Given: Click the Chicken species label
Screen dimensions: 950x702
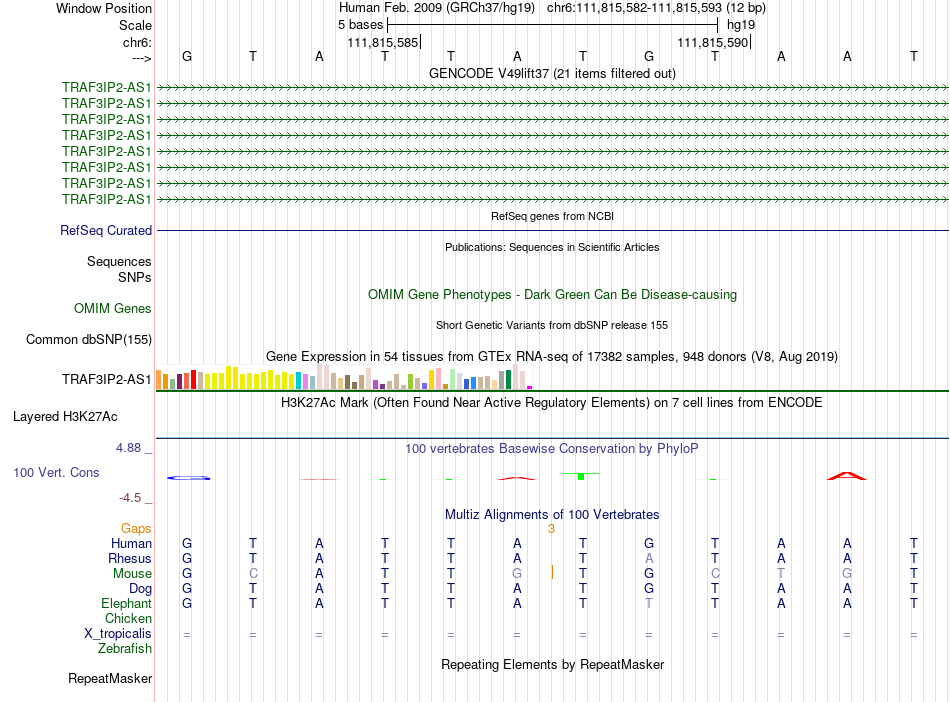Looking at the screenshot, I should click(x=128, y=618).
